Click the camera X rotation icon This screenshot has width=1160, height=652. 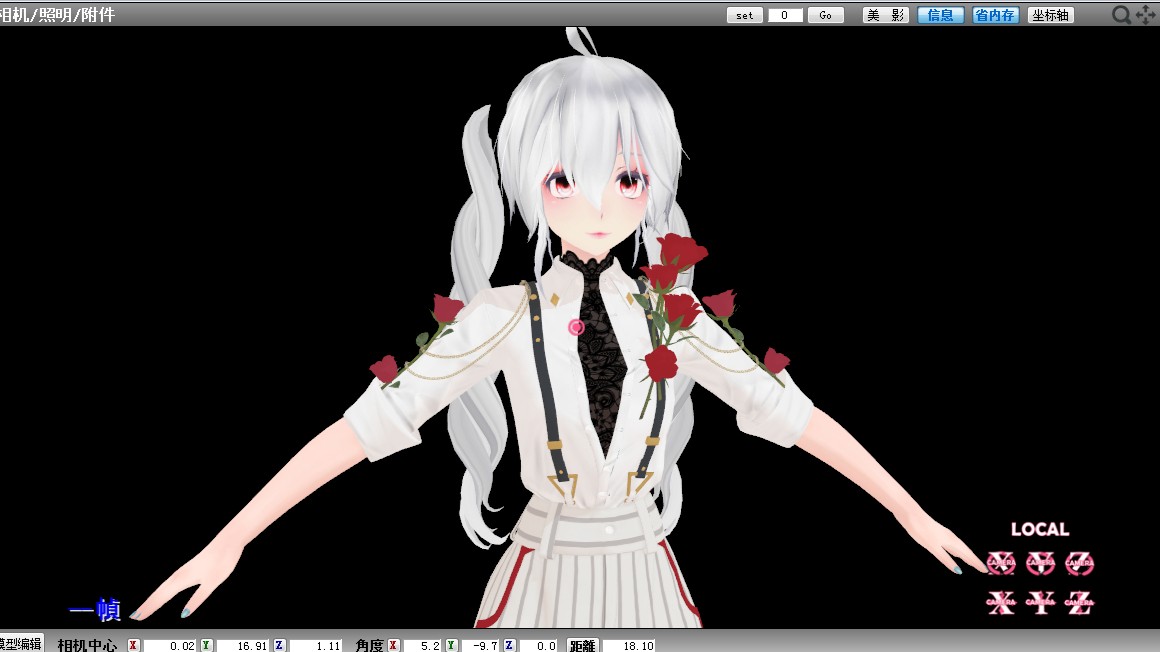[x=1001, y=563]
